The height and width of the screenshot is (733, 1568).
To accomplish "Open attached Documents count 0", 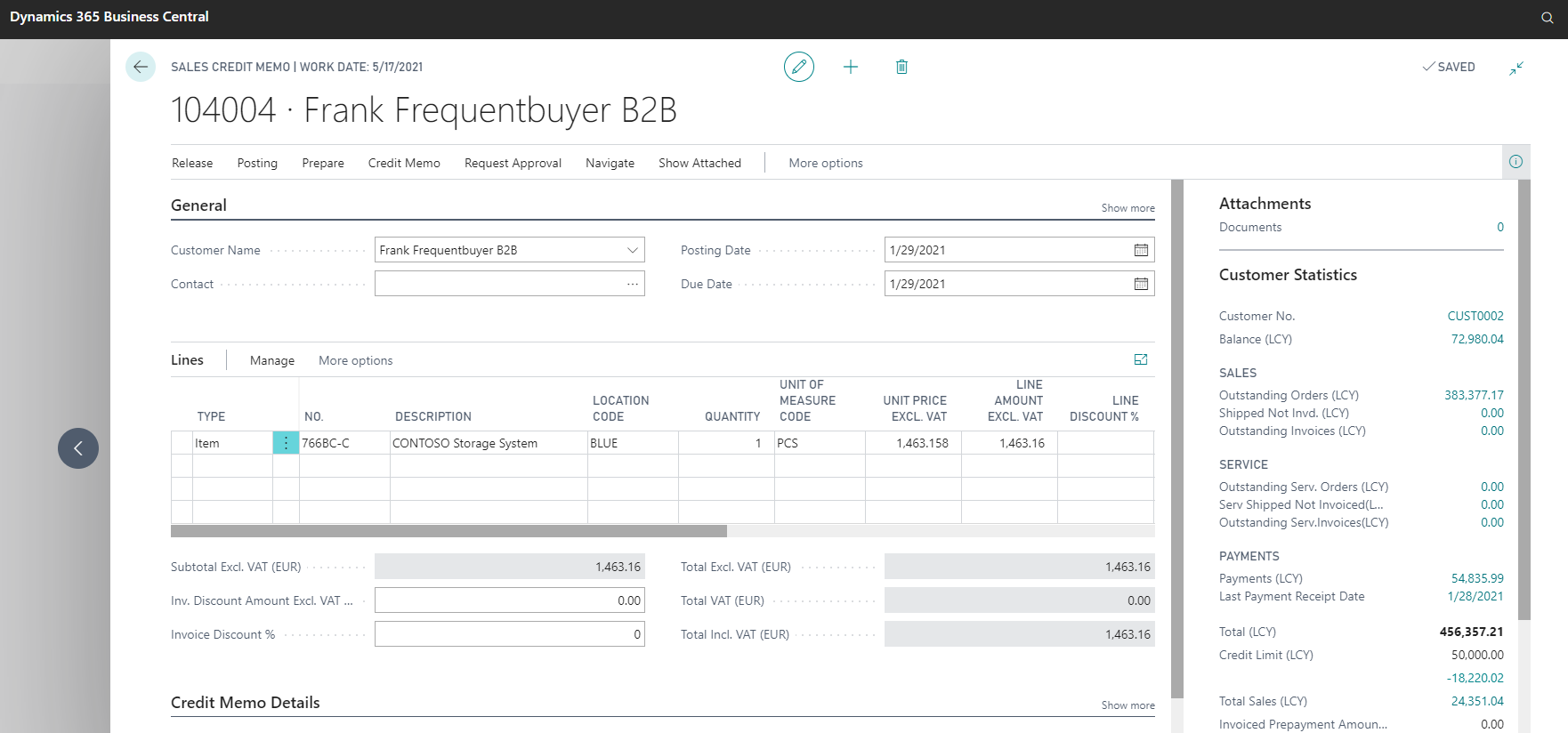I will pyautogui.click(x=1500, y=227).
